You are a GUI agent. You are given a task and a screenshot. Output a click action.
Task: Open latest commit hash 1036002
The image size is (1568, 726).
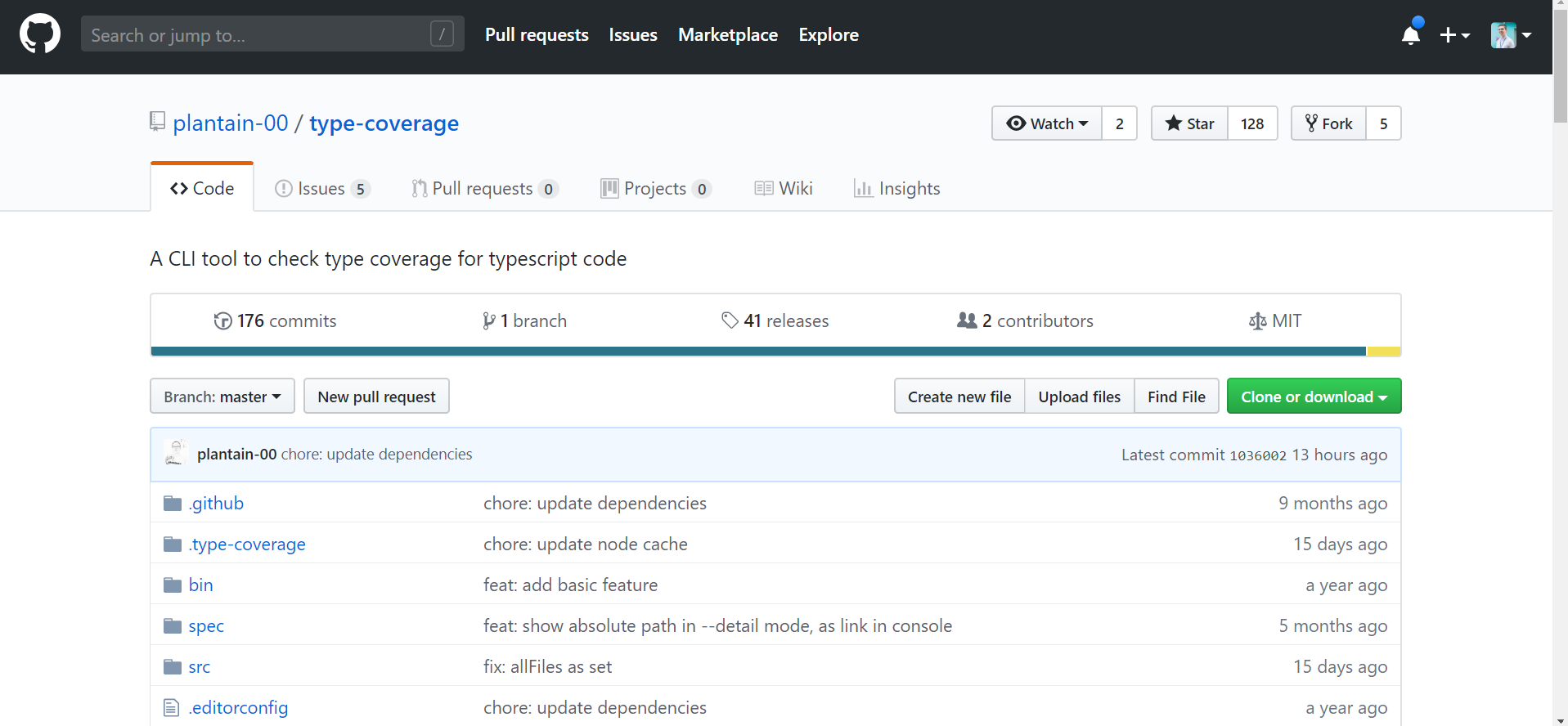click(x=1258, y=455)
